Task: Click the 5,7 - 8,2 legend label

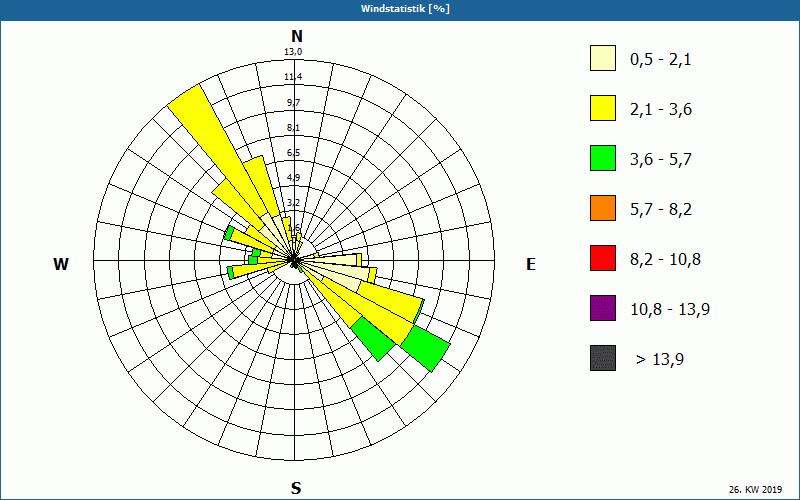Action: point(661,210)
